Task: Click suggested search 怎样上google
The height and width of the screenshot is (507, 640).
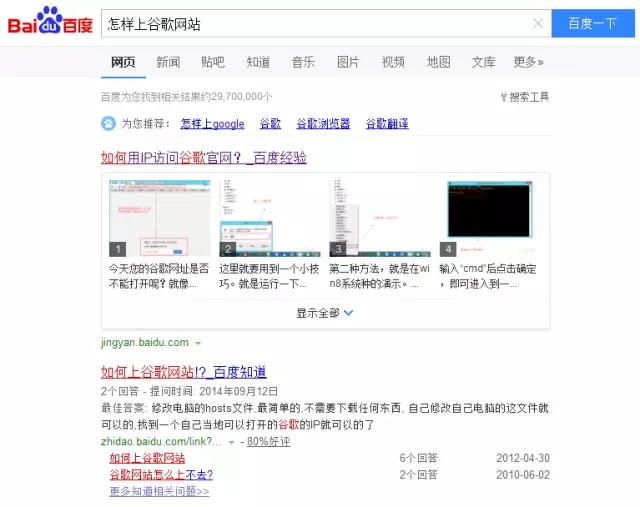Action: (212, 124)
